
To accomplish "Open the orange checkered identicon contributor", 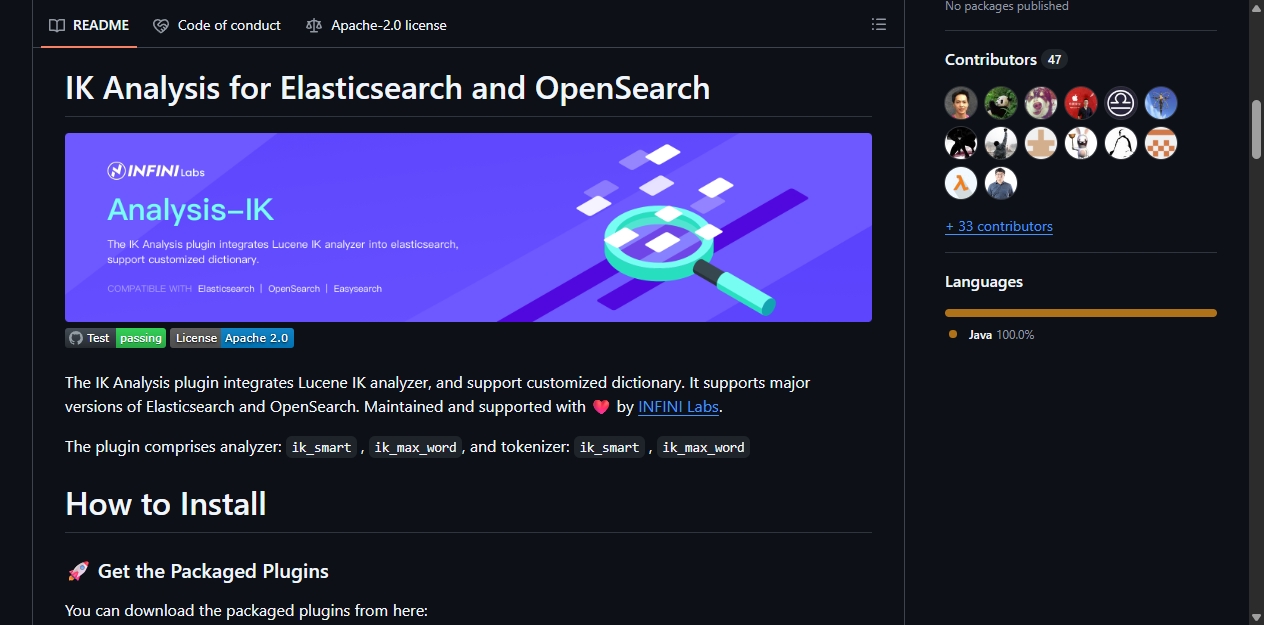I will [1161, 143].
